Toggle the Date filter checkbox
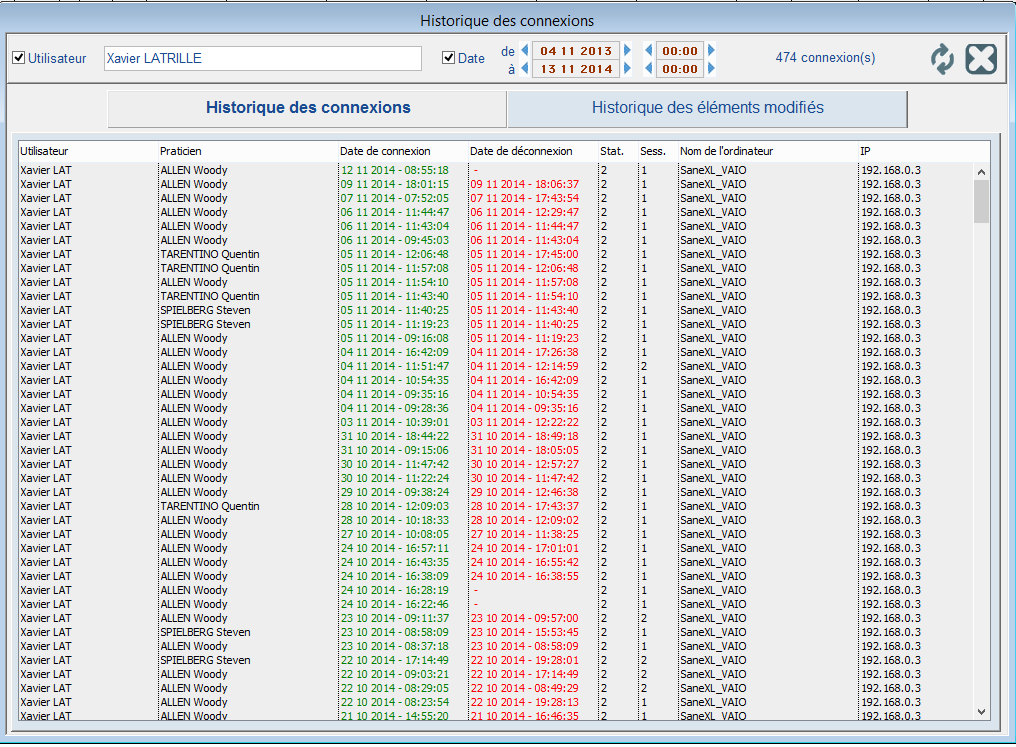 point(448,58)
